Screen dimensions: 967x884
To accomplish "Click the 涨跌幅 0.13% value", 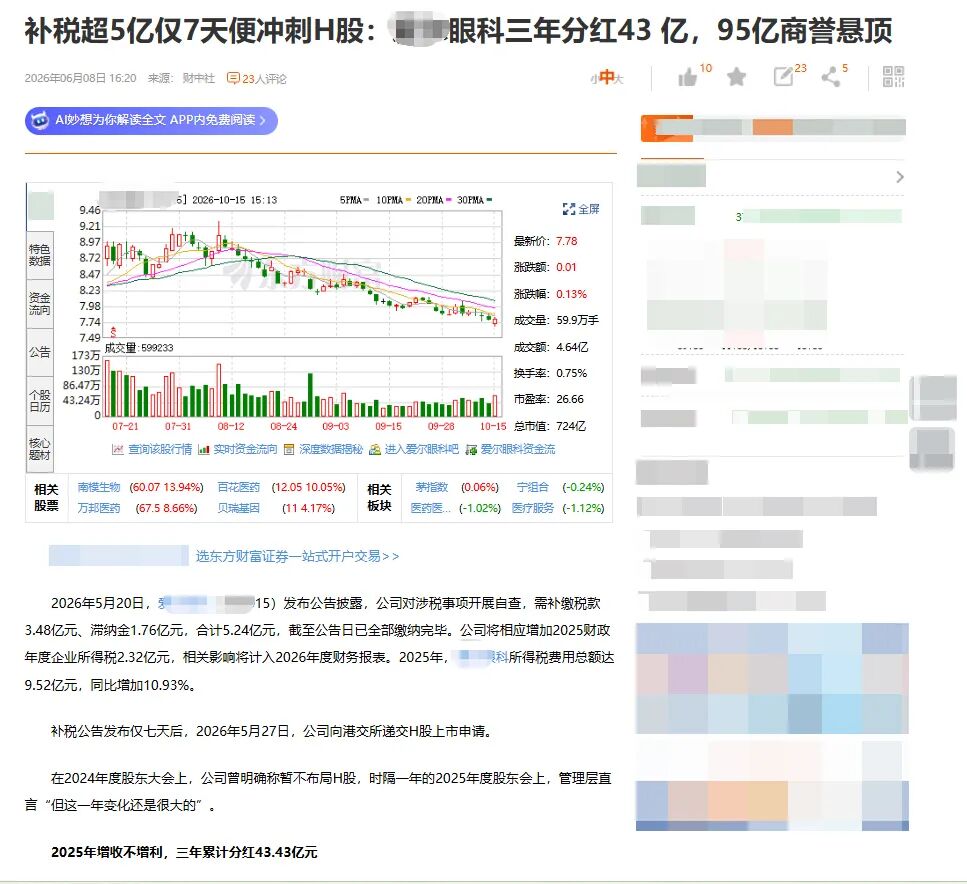I will [572, 294].
